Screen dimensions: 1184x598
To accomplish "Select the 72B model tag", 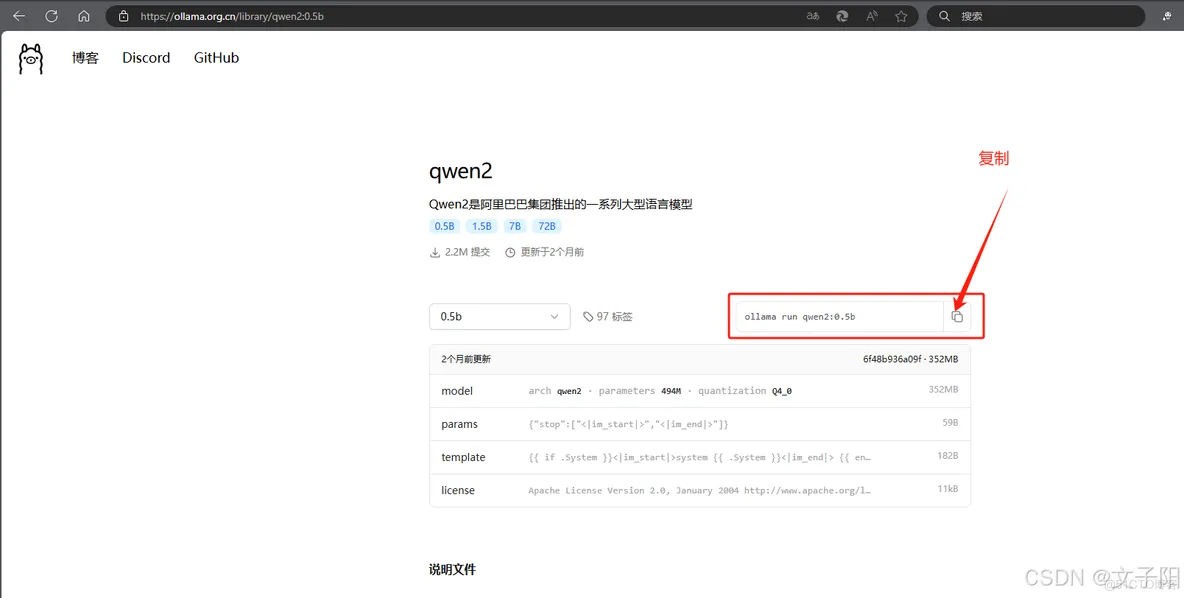I will (x=546, y=226).
